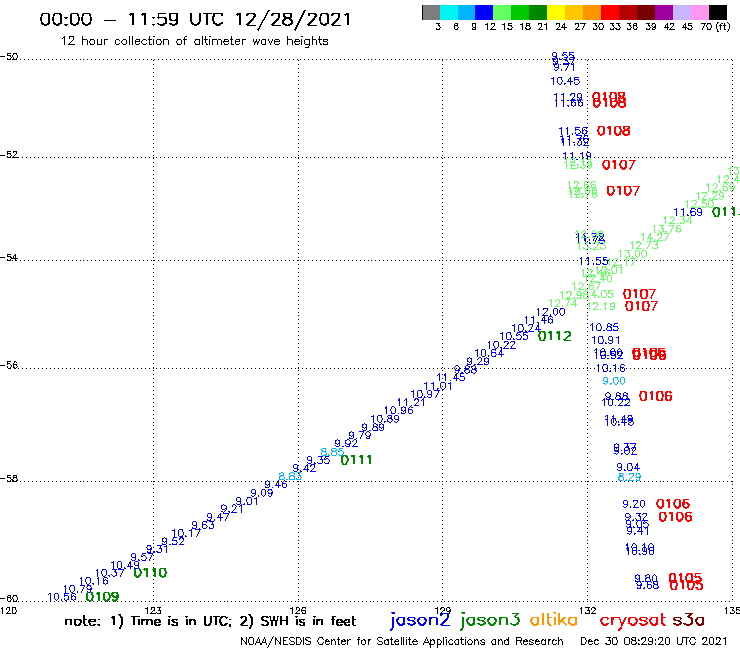The width and height of the screenshot is (740, 650).
Task: Click the 'jason2' satellite legend label
Action: tap(420, 620)
